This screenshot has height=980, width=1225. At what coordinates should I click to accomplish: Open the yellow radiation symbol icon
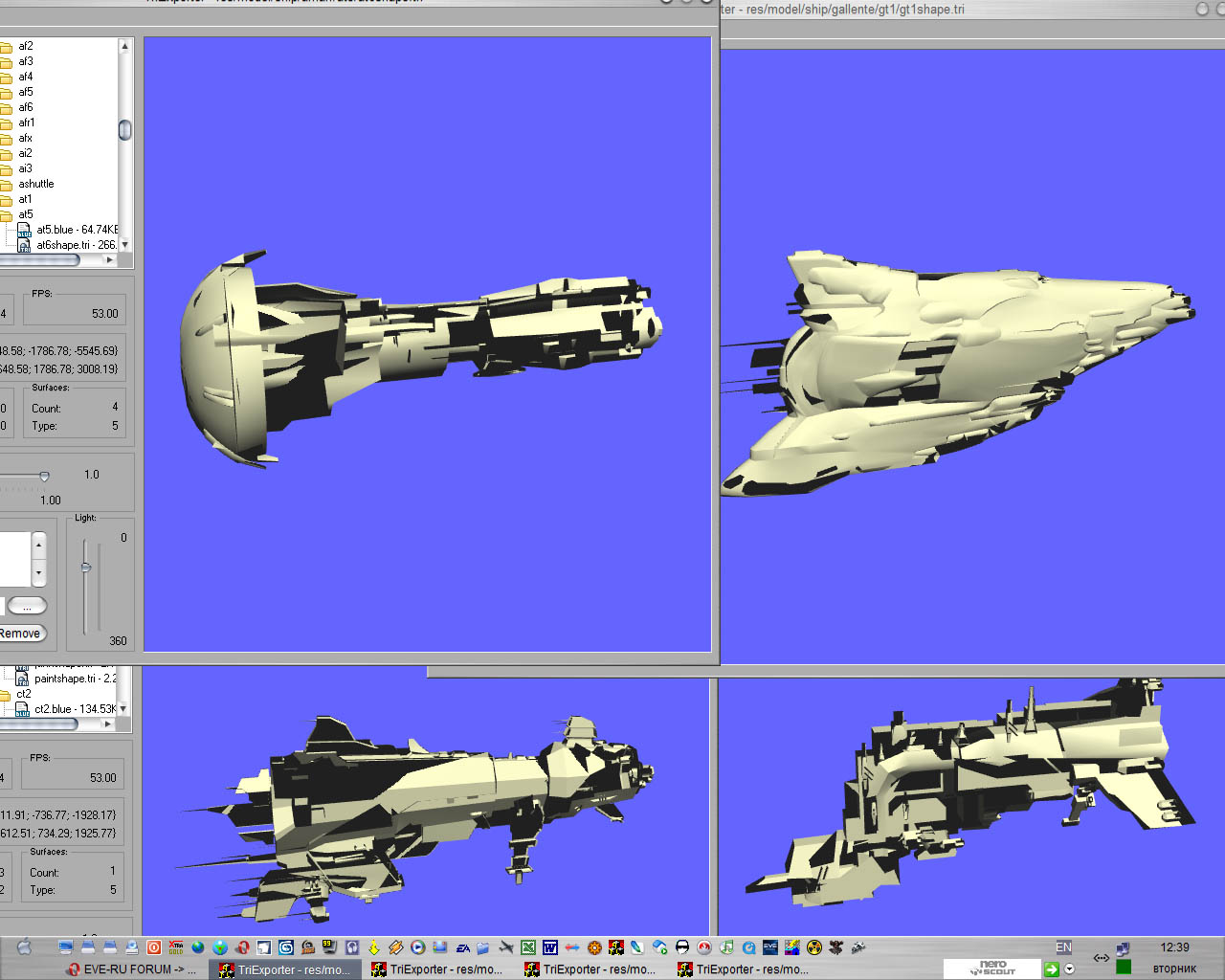click(x=814, y=947)
